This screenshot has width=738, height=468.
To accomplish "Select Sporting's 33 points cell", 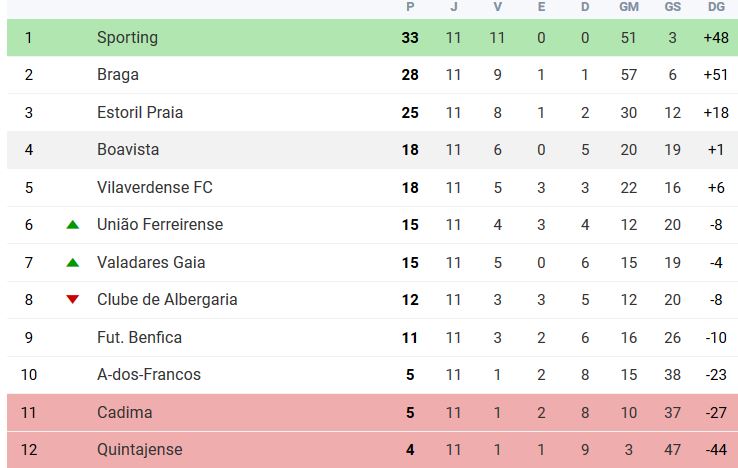I will 410,38.
